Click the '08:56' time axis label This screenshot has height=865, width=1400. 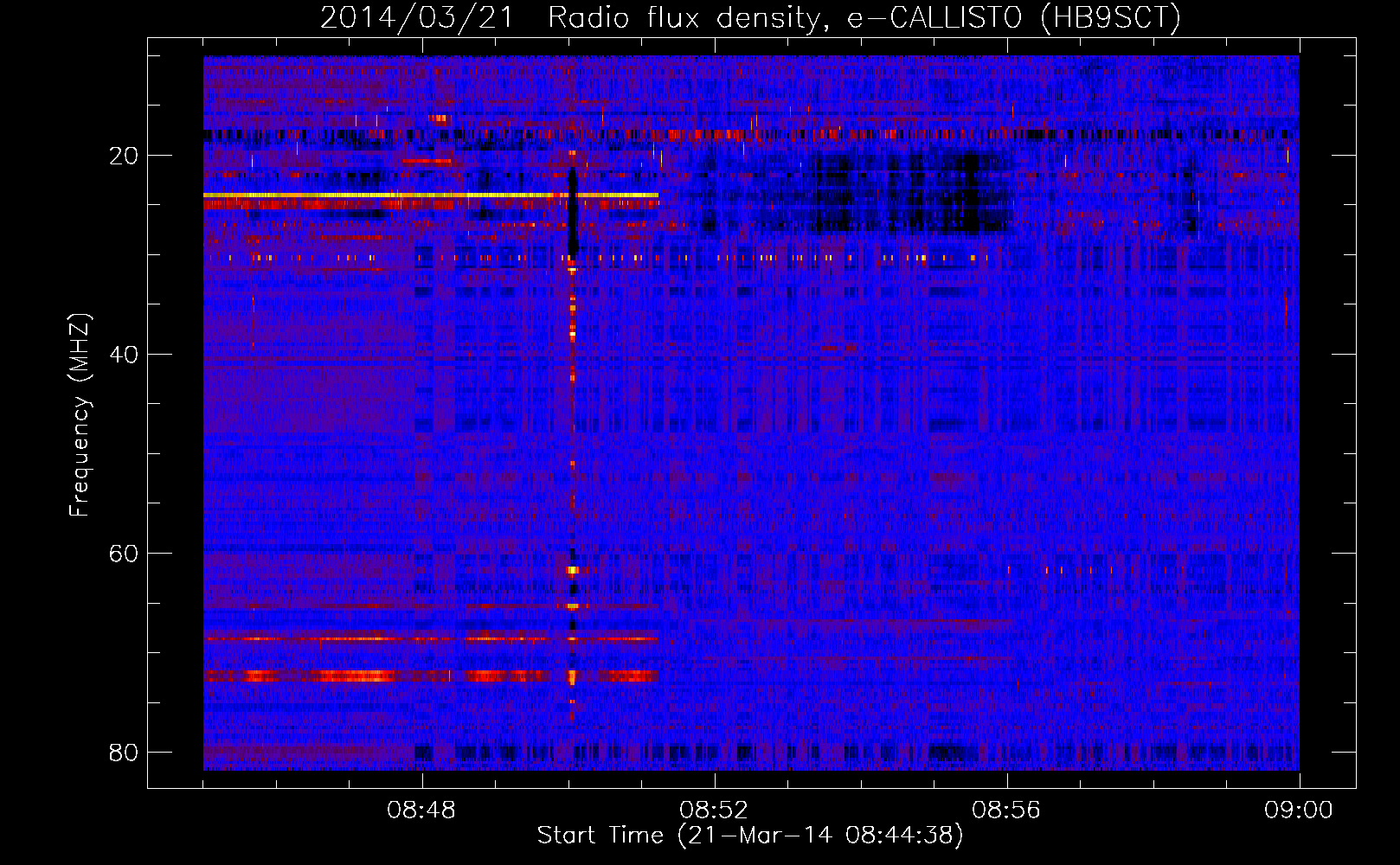[1006, 811]
